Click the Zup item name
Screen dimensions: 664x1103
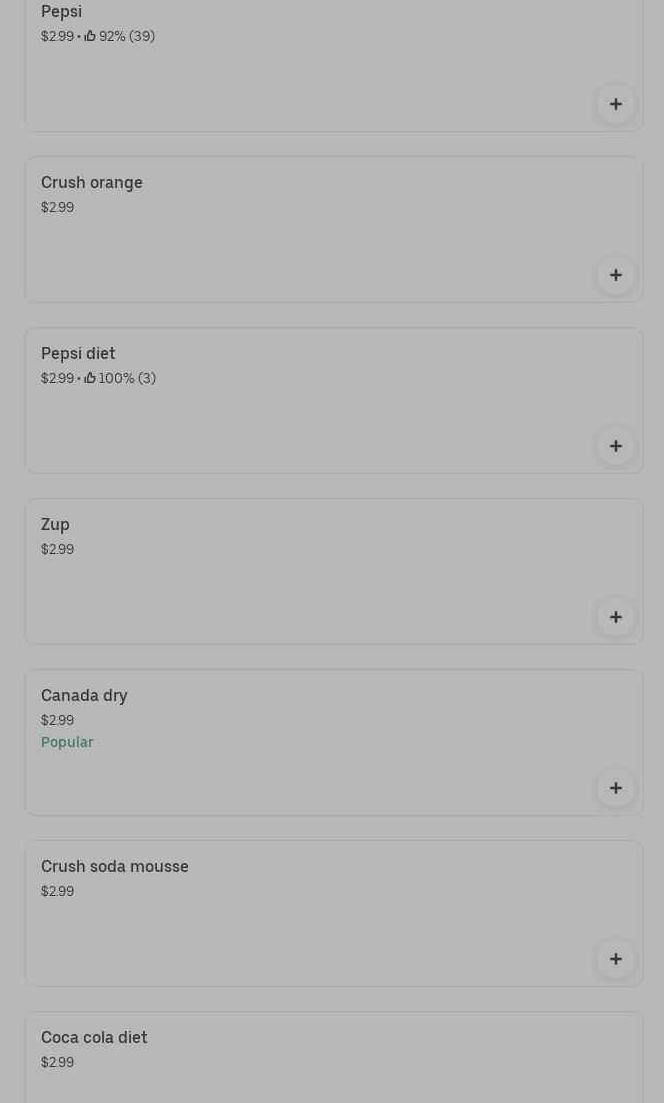(55, 524)
